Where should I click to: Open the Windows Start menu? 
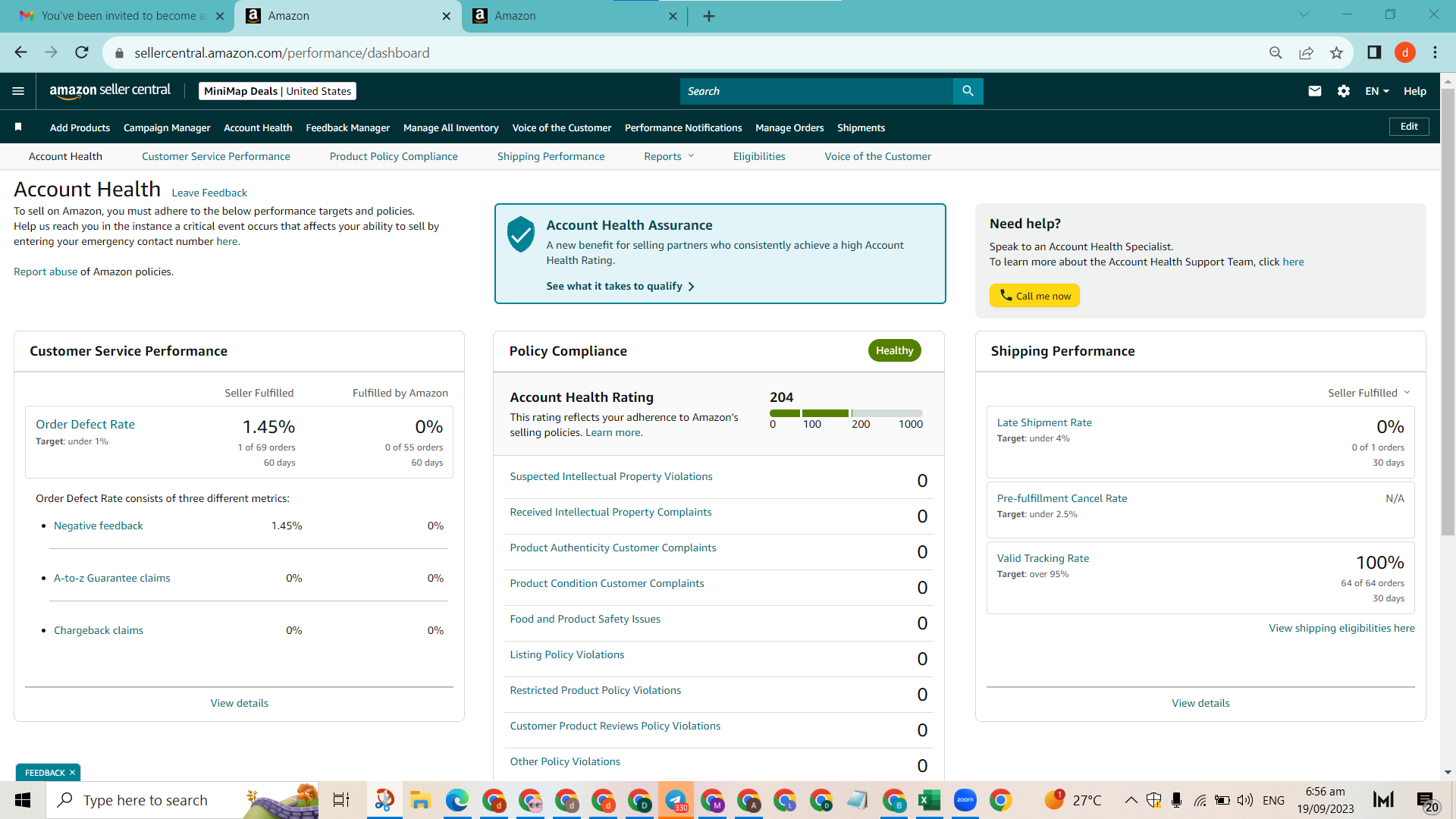point(23,800)
